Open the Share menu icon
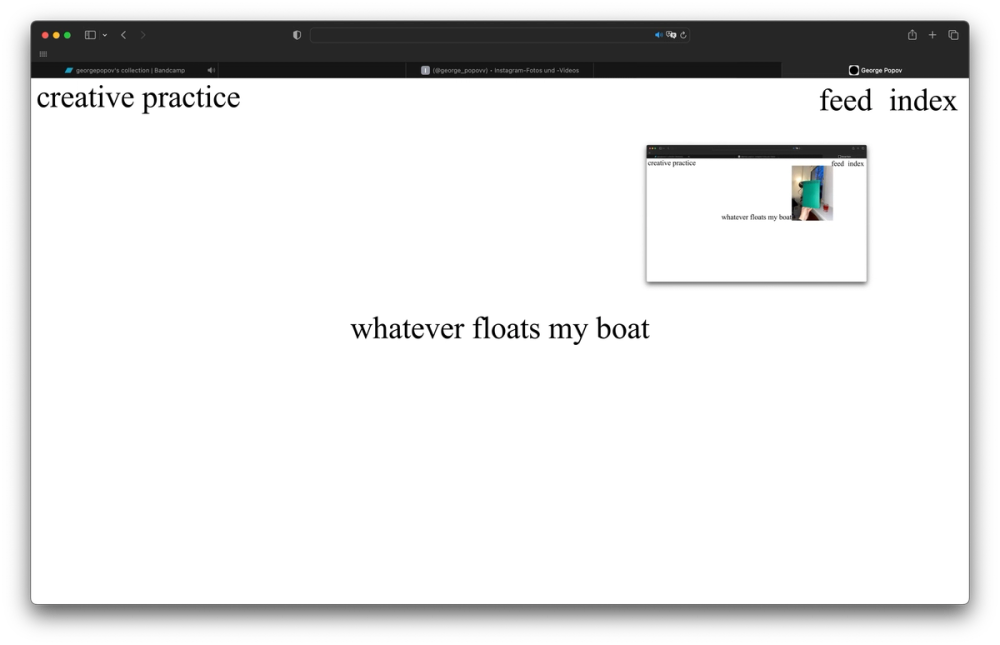The image size is (1000, 645). tap(912, 34)
